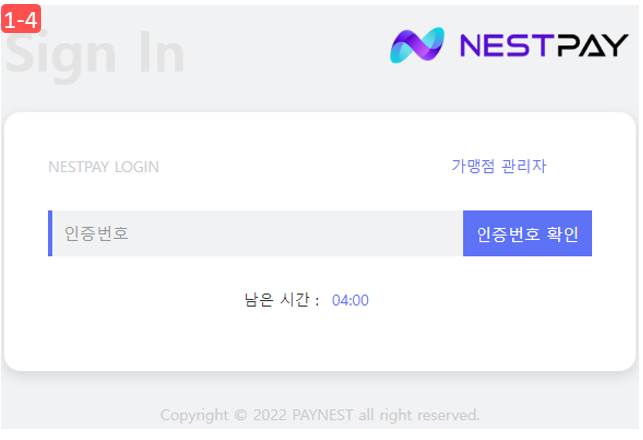643x440 pixels.
Task: Click the word LOGIN in the card header
Action: point(137,167)
